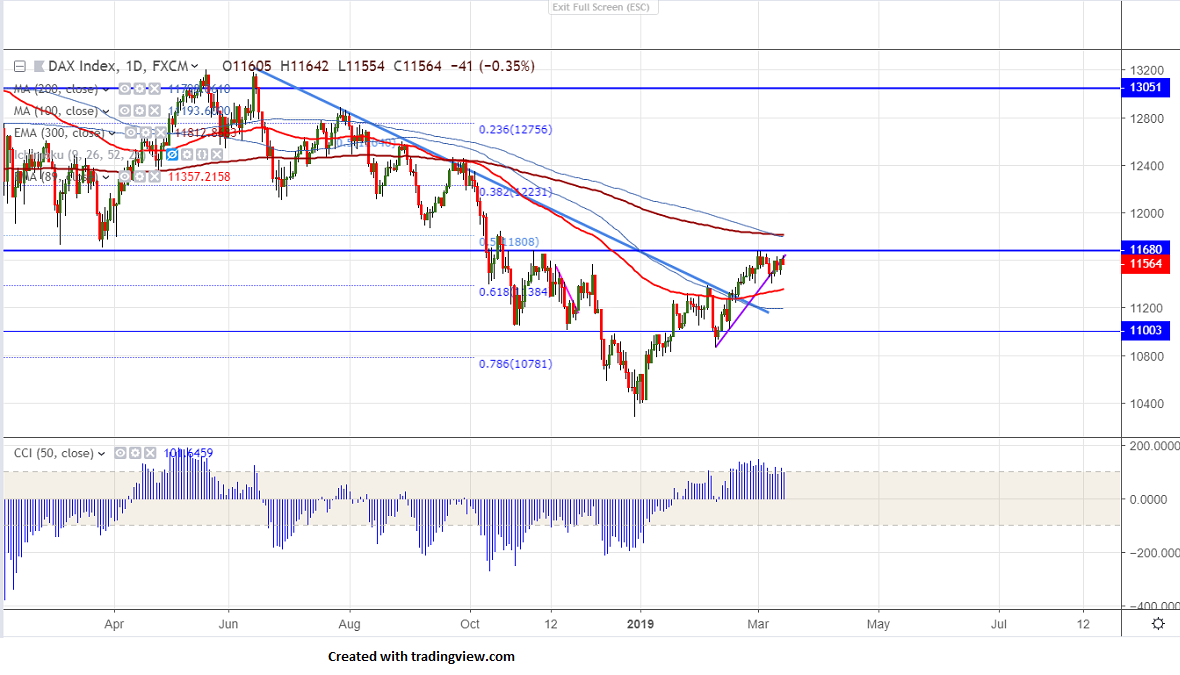Click the Jul label on time axis
Viewport: 1180px width, 675px height.
999,624
